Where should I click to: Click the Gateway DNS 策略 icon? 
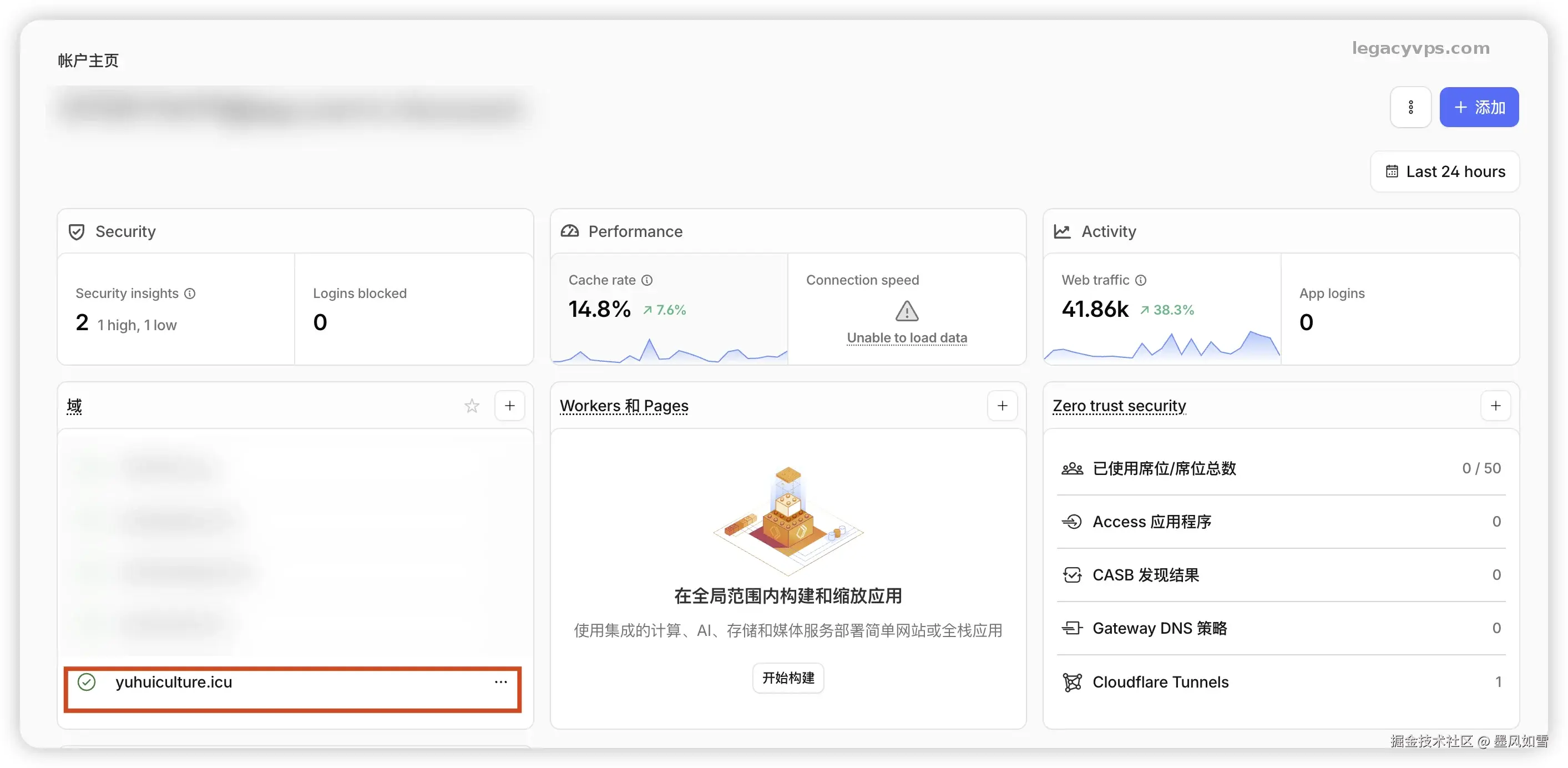point(1072,628)
